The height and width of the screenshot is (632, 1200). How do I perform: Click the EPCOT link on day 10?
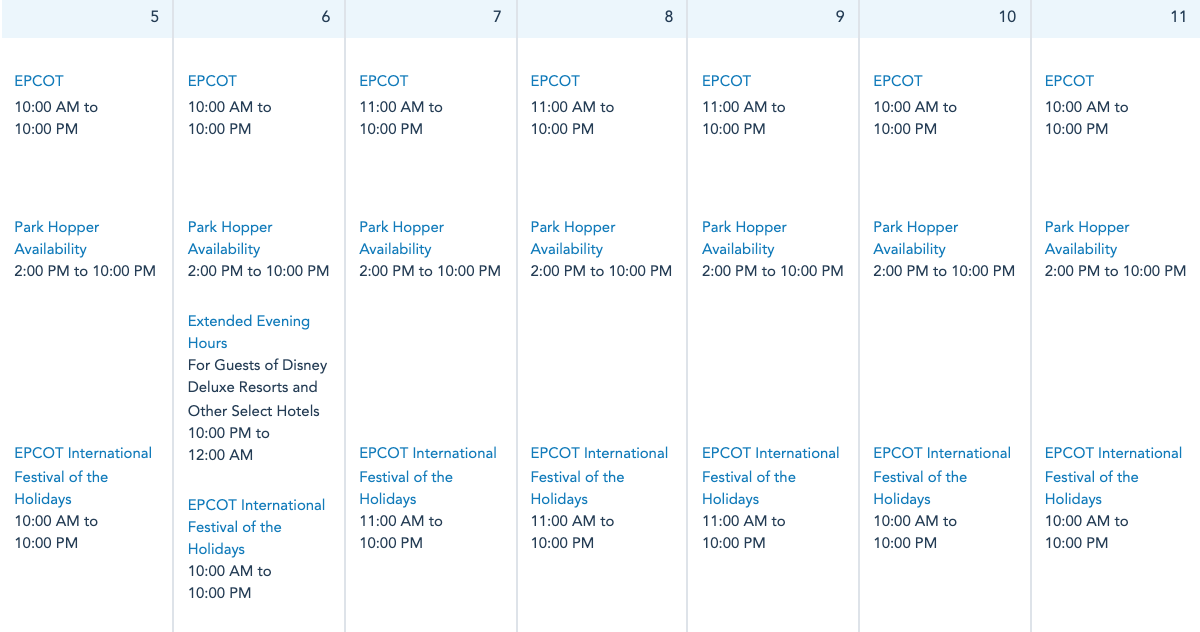point(898,81)
